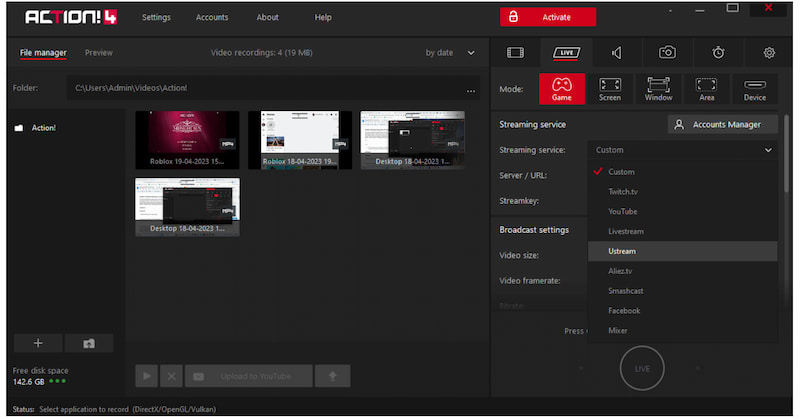Select Screen recording mode
Viewport: 800px width, 419px height.
(x=610, y=89)
